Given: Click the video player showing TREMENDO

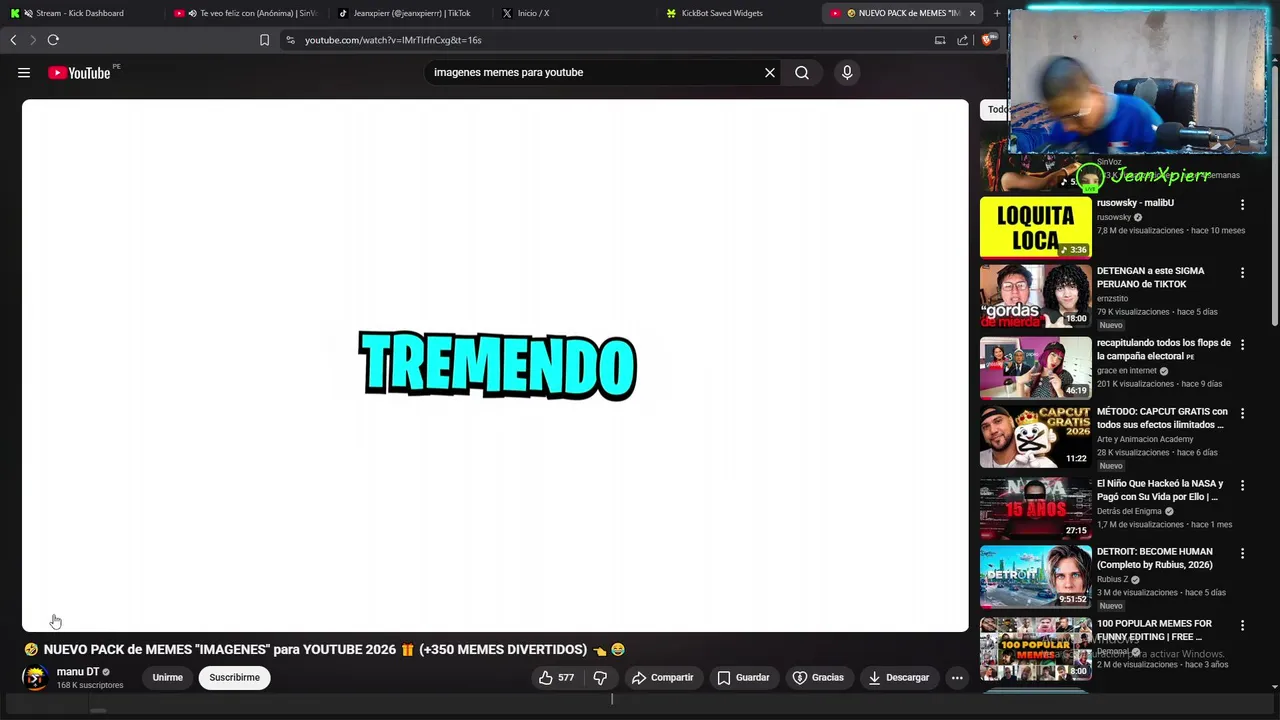Looking at the screenshot, I should click(495, 365).
